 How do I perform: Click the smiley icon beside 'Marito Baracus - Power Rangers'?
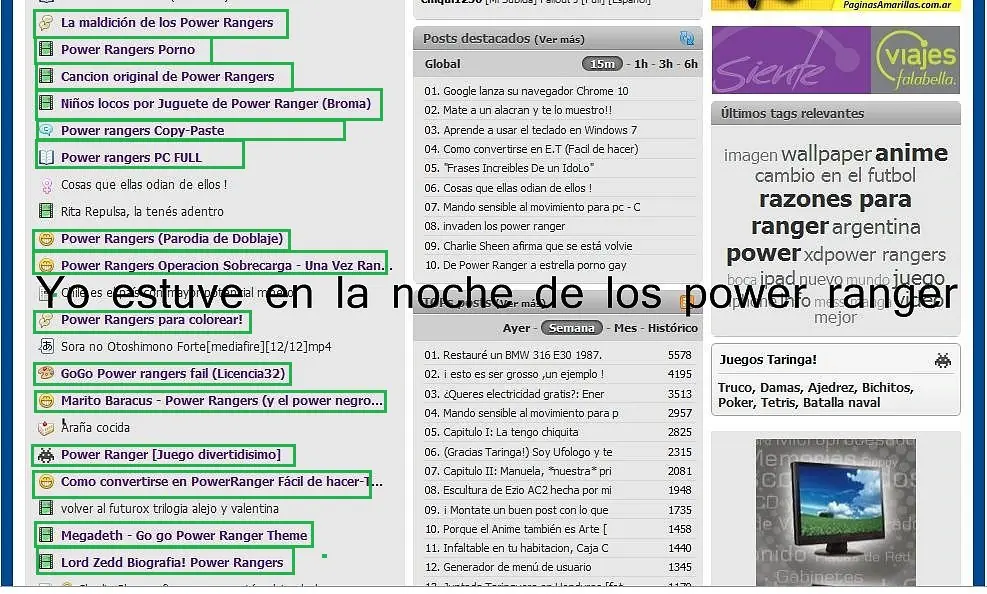[46, 400]
